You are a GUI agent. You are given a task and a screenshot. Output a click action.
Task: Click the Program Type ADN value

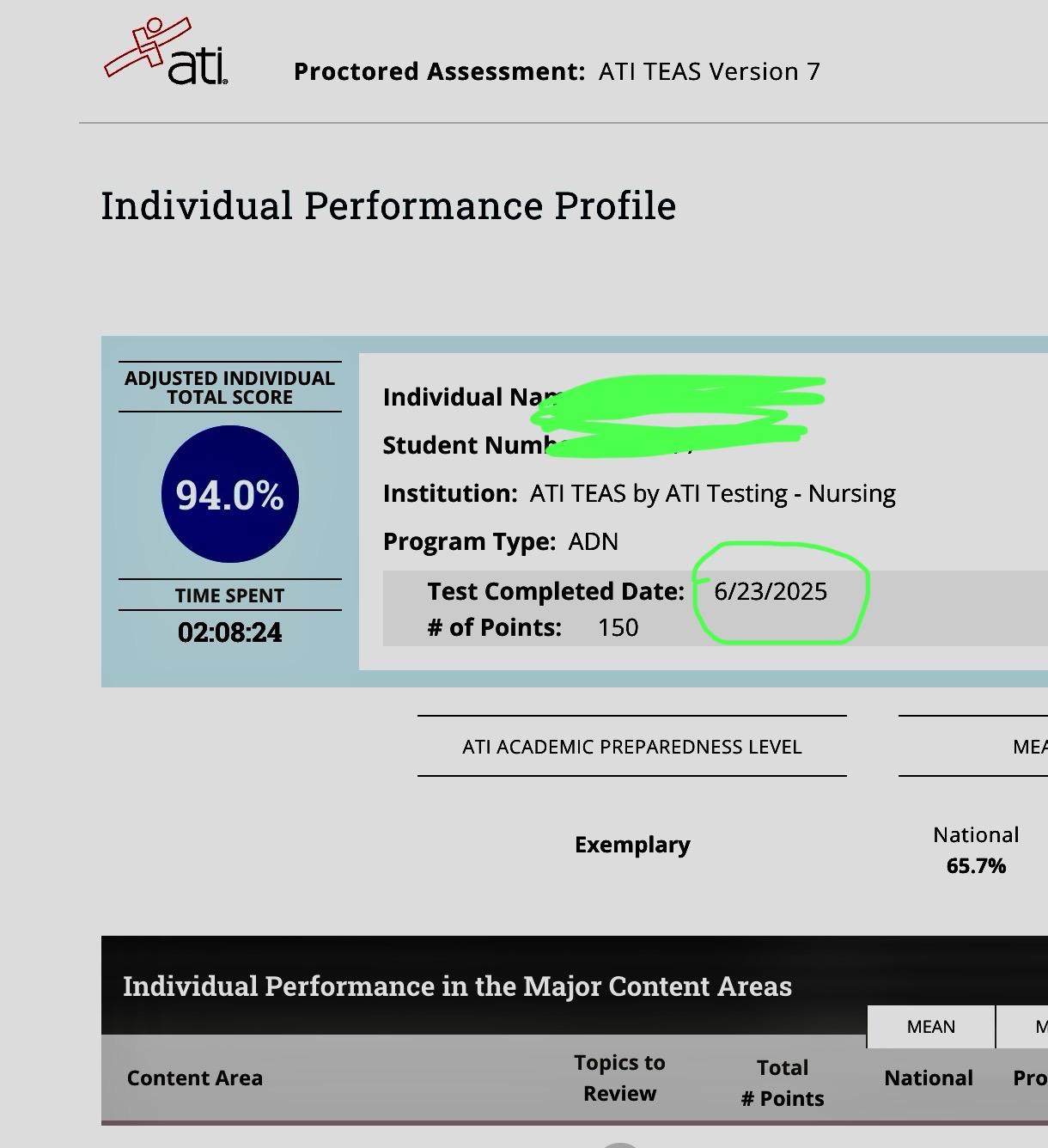[x=593, y=542]
